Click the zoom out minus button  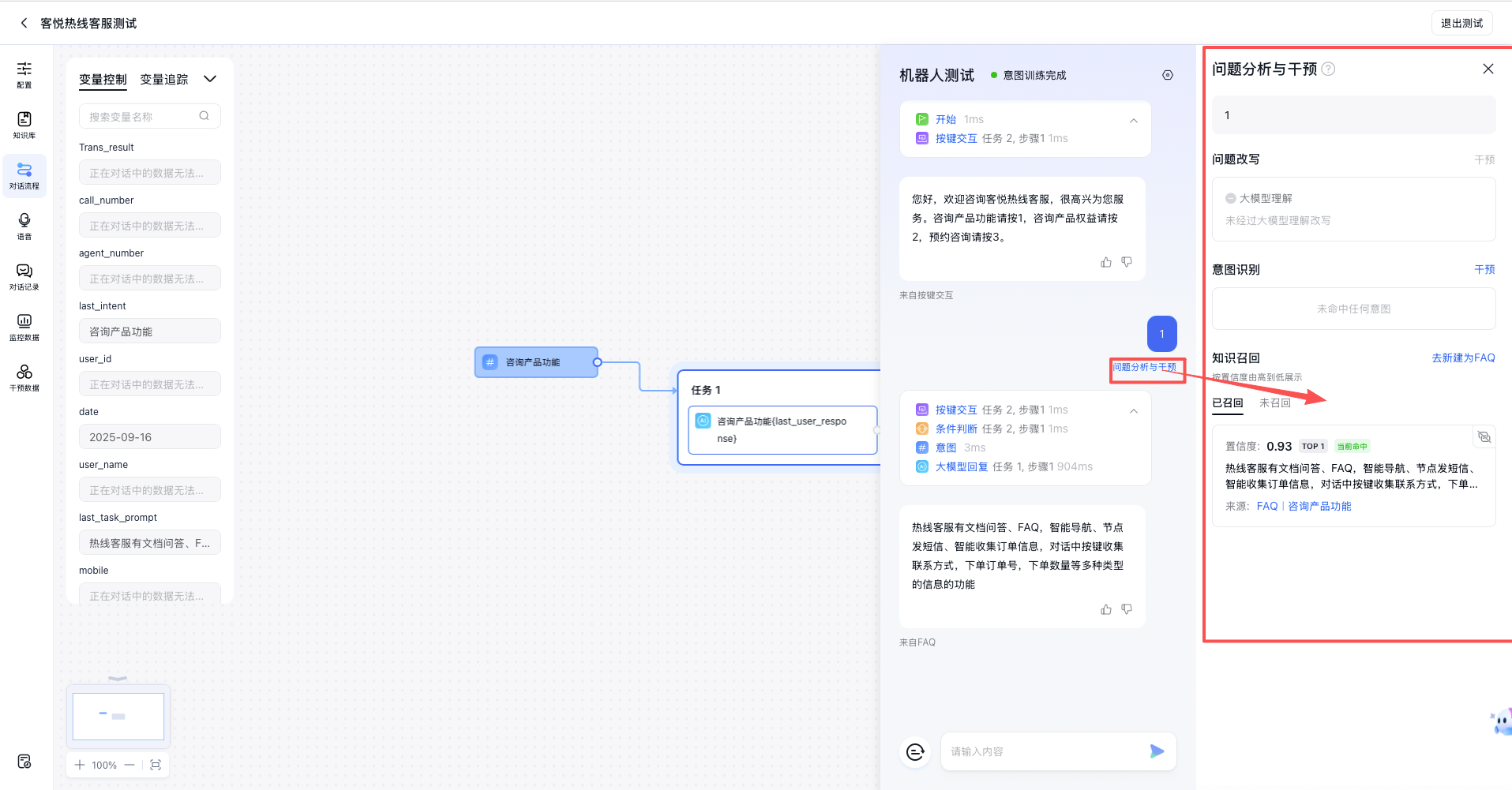coord(129,765)
